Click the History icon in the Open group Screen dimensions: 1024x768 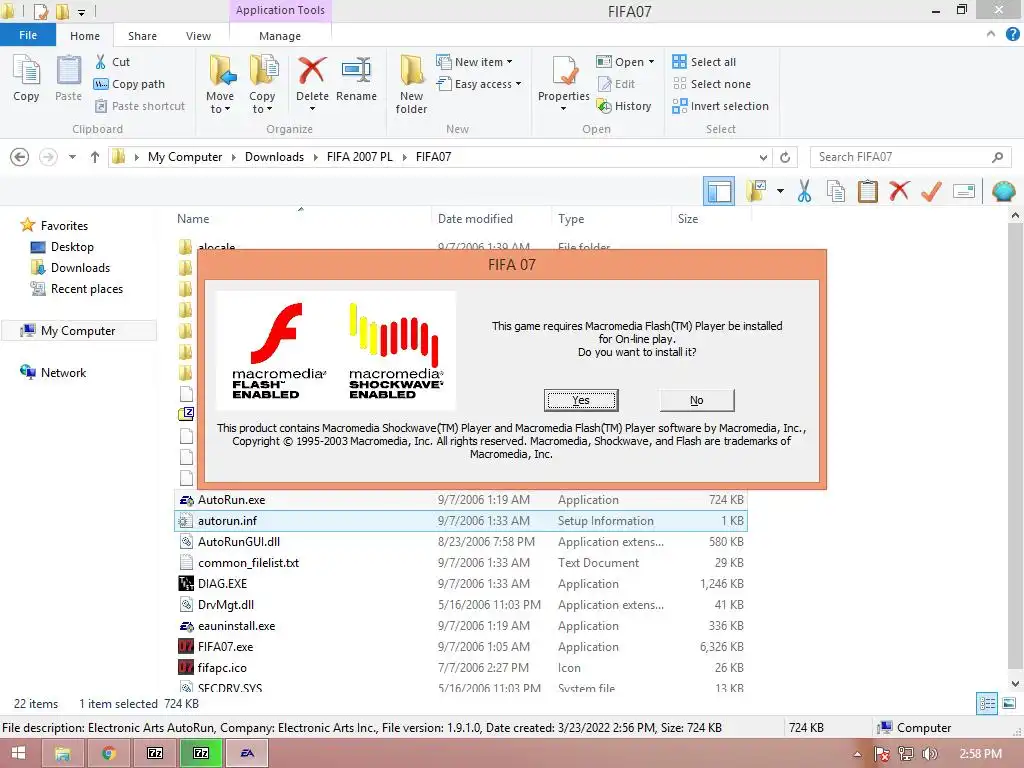[604, 106]
